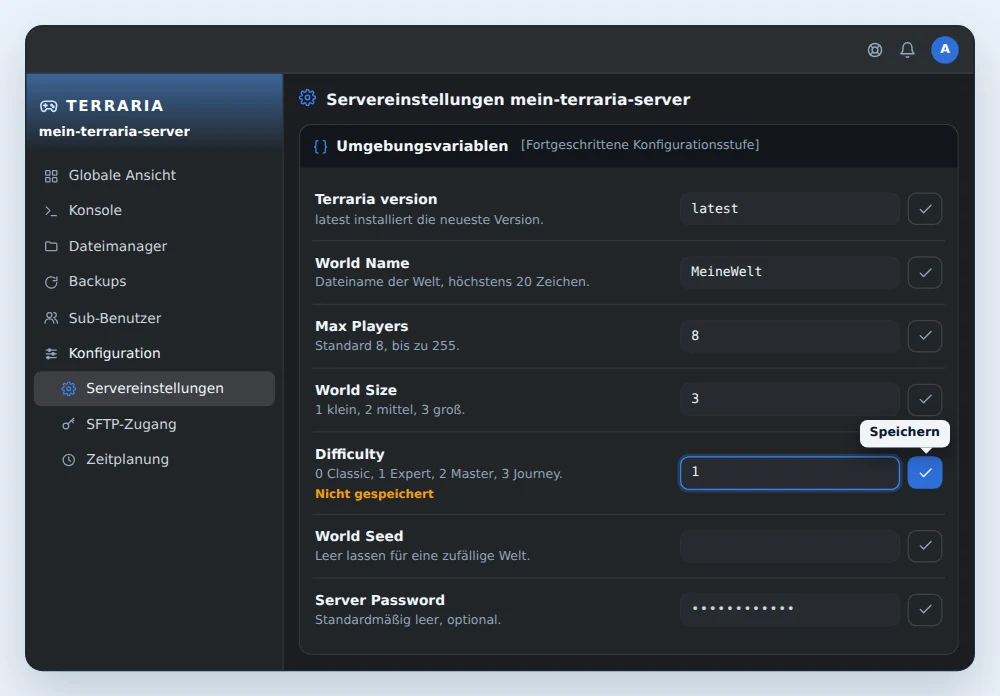Viewport: 1000px width, 696px height.
Task: Edit the World Name field MeineWelt
Action: [x=790, y=272]
